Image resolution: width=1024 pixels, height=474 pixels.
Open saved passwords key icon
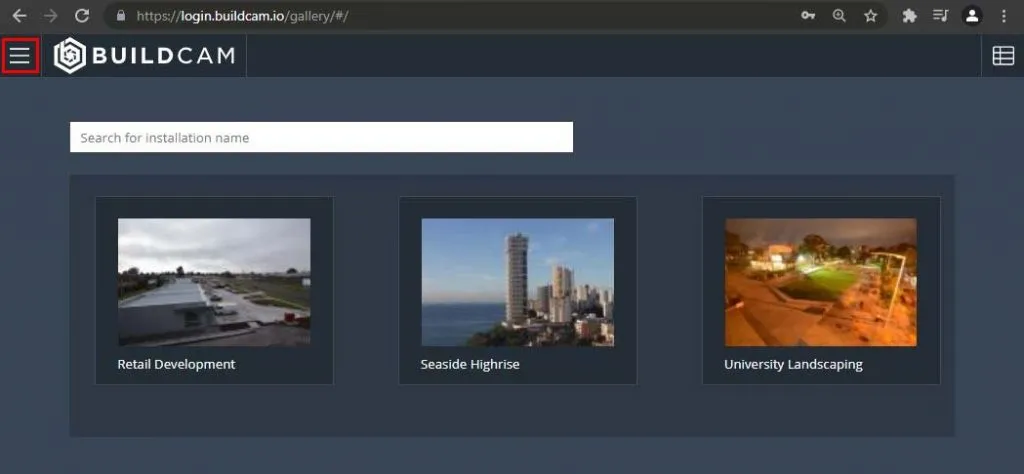click(x=808, y=16)
